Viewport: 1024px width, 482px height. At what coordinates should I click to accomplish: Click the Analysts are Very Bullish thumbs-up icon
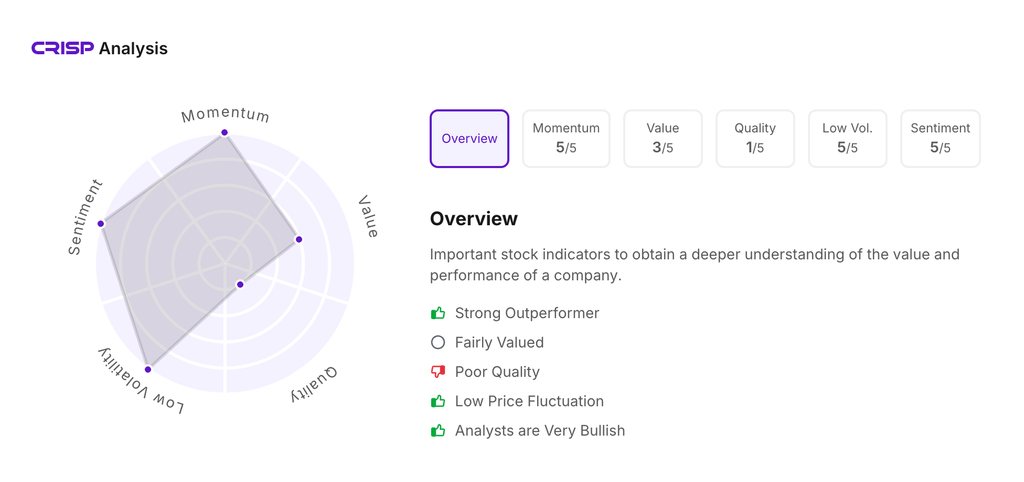(x=438, y=431)
